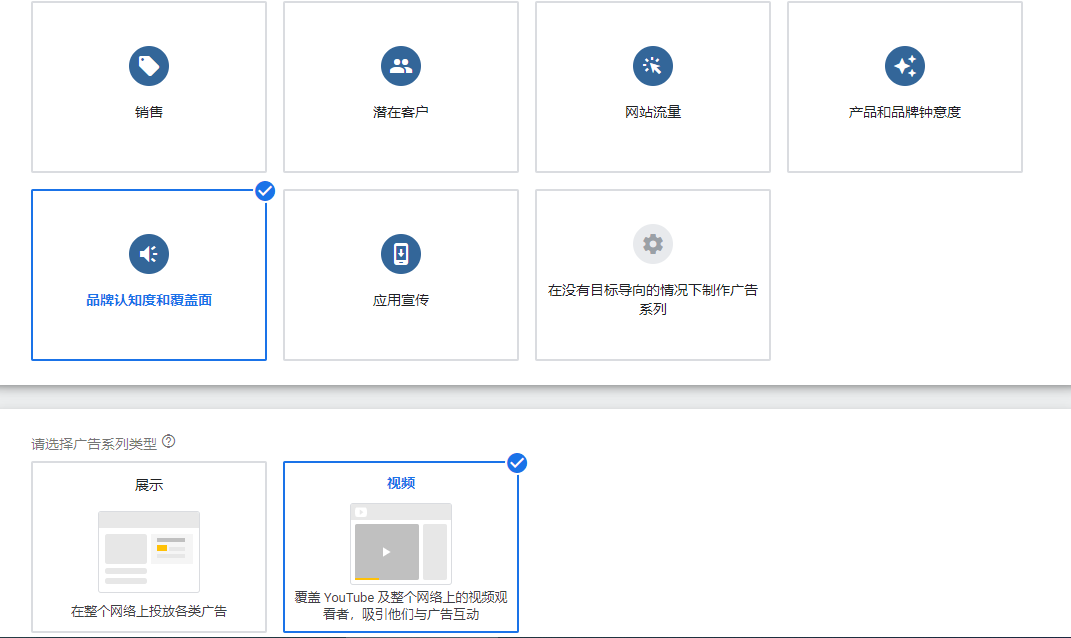The height and width of the screenshot is (638, 1071).
Task: Click the price tag icon for 销售
Action: tap(149, 66)
